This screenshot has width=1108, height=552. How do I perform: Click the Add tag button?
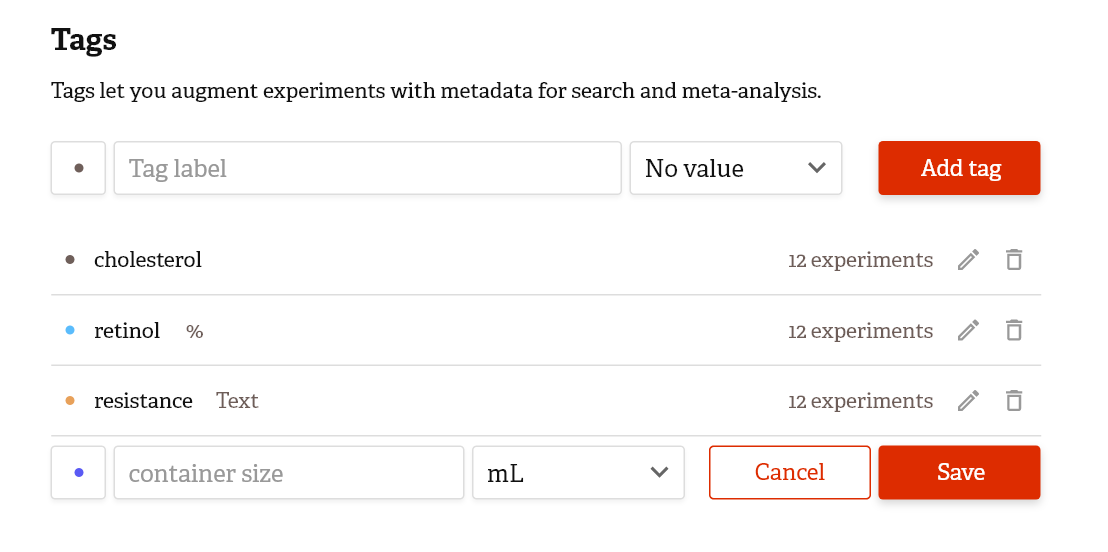(960, 168)
